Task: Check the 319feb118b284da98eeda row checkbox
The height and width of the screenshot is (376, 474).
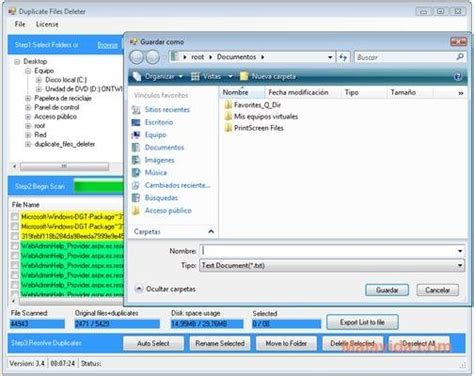Action: (x=15, y=236)
